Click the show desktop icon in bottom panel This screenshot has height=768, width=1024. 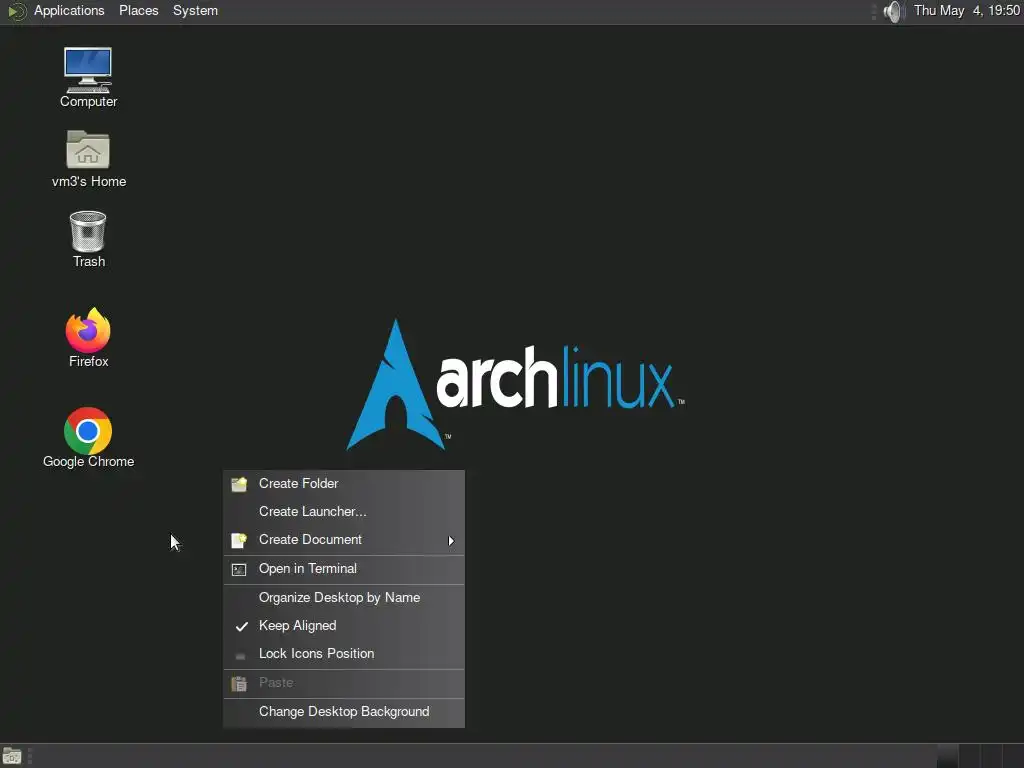[12, 756]
